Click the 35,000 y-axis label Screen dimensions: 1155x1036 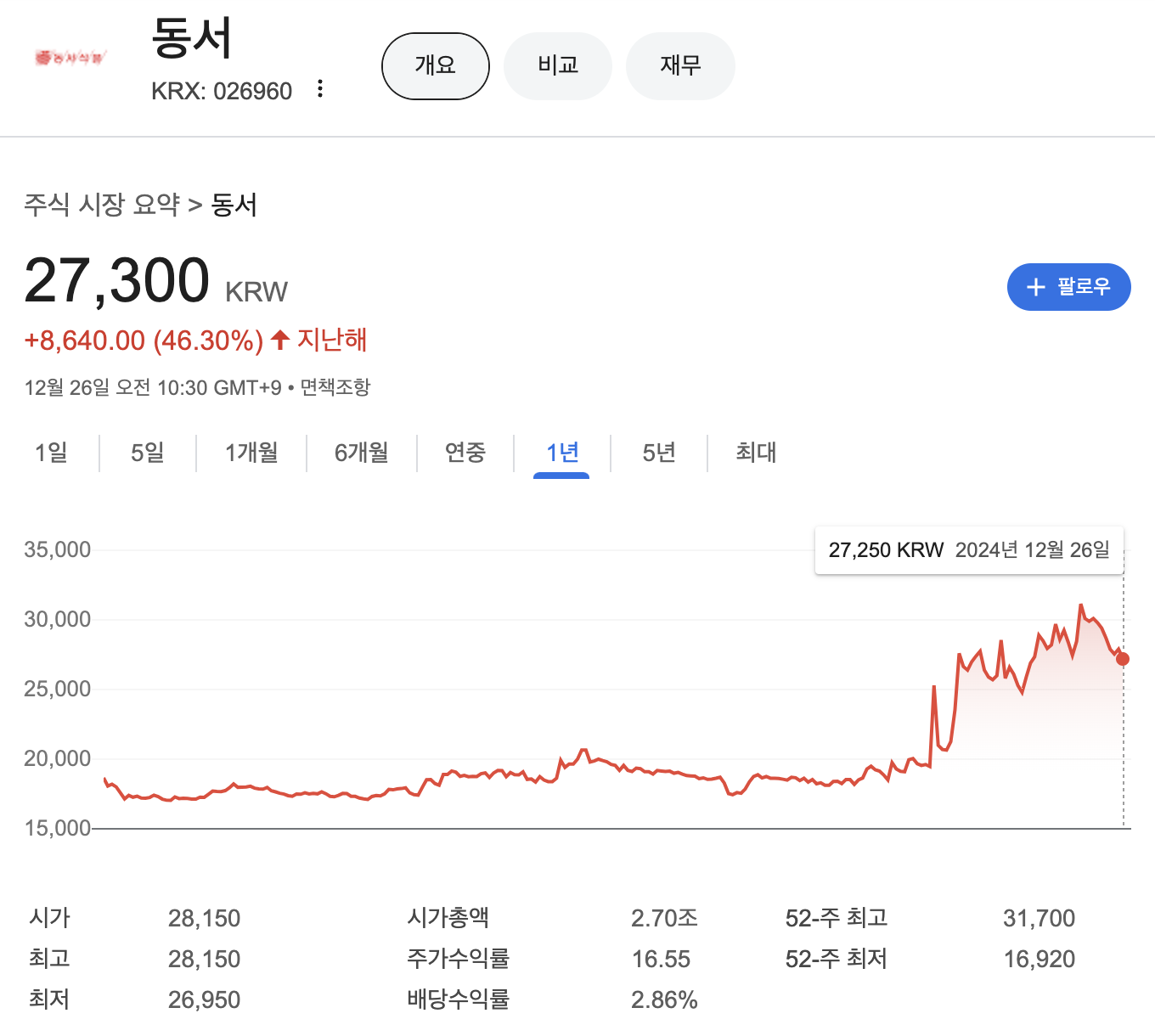point(58,549)
